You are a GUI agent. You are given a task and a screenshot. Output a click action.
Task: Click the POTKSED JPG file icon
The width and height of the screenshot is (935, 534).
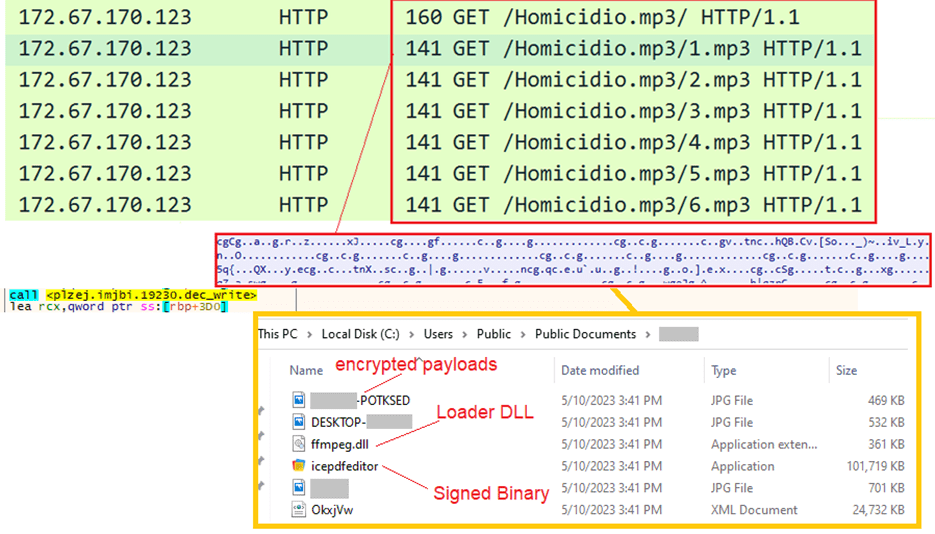click(298, 400)
